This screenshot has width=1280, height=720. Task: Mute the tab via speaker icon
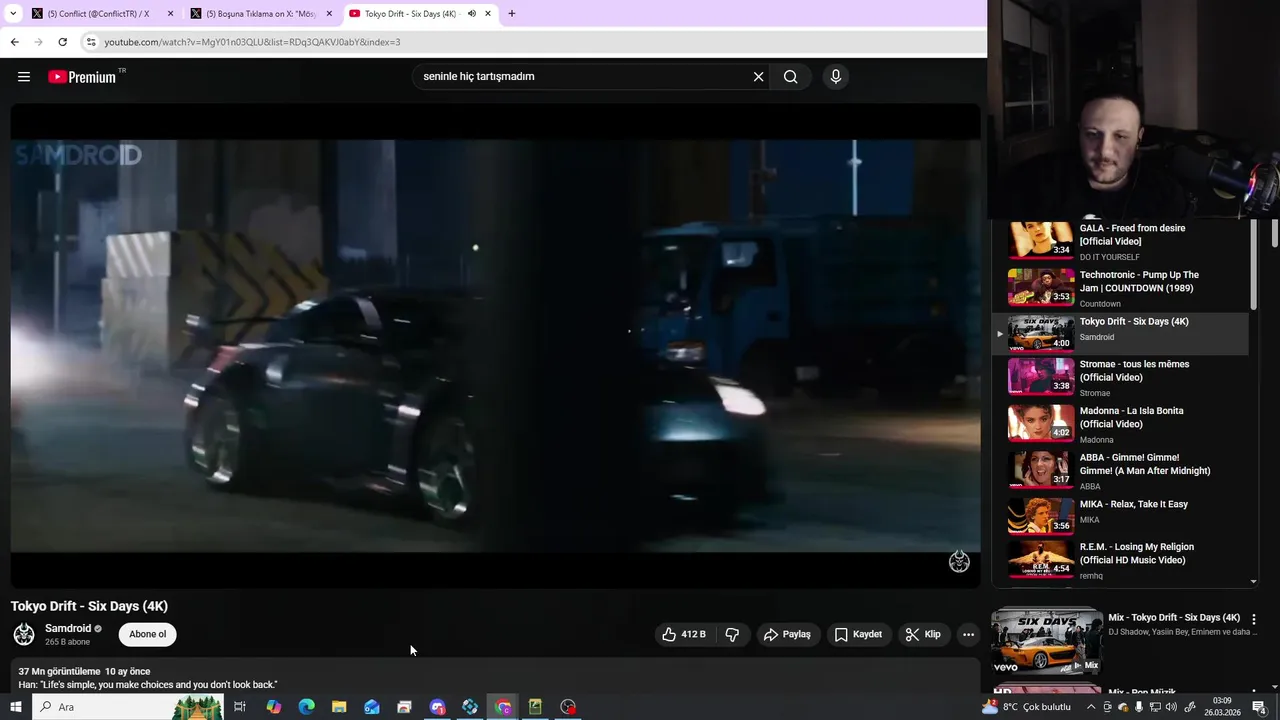coord(472,14)
